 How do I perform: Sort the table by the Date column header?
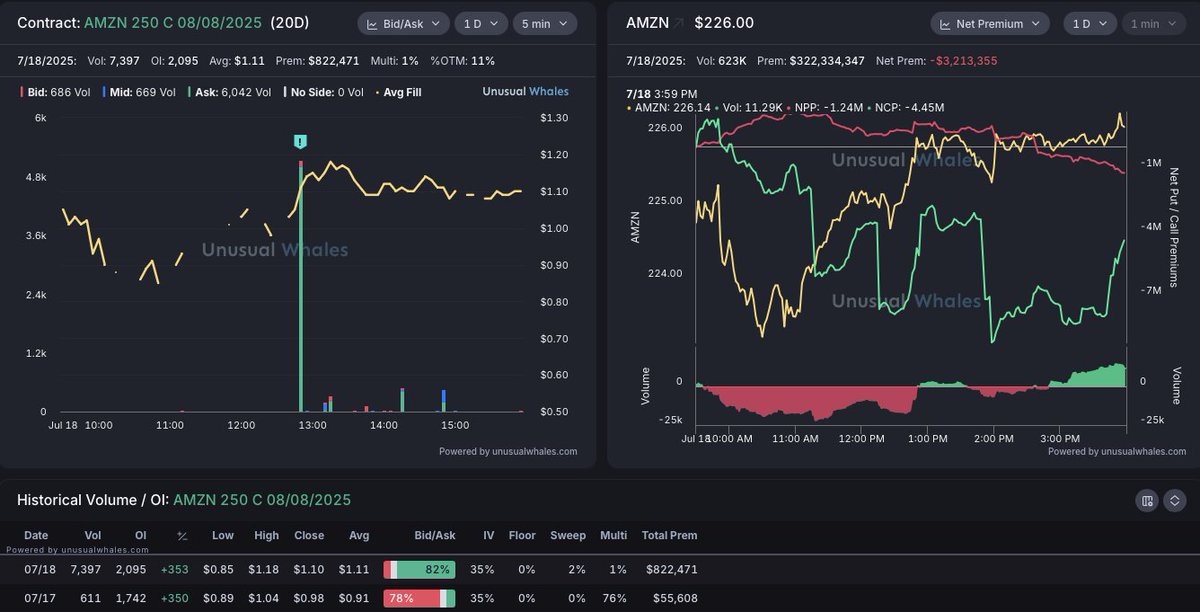click(36, 535)
